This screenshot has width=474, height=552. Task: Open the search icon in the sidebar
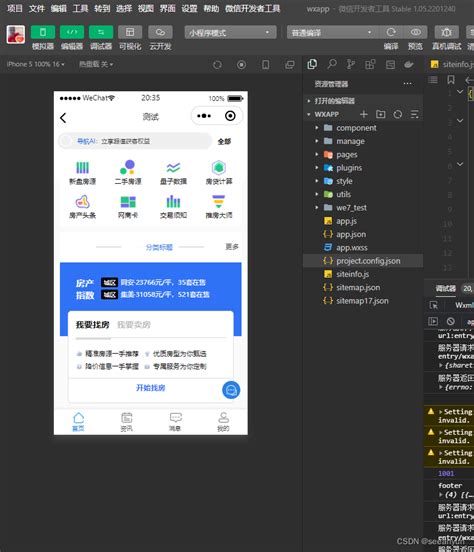click(331, 64)
